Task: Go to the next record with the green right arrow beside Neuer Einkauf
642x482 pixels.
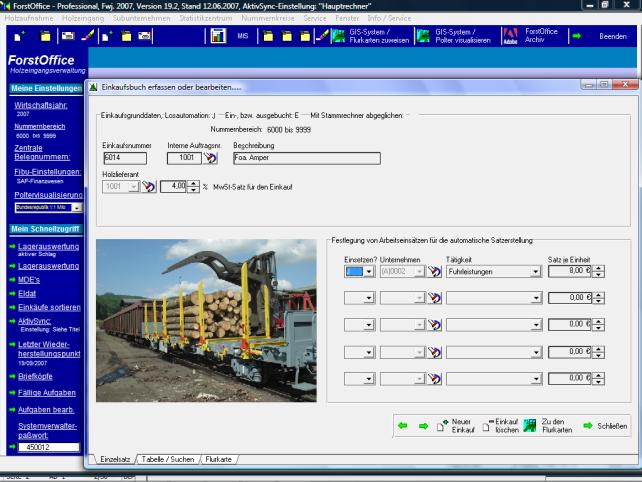Action: click(423, 426)
